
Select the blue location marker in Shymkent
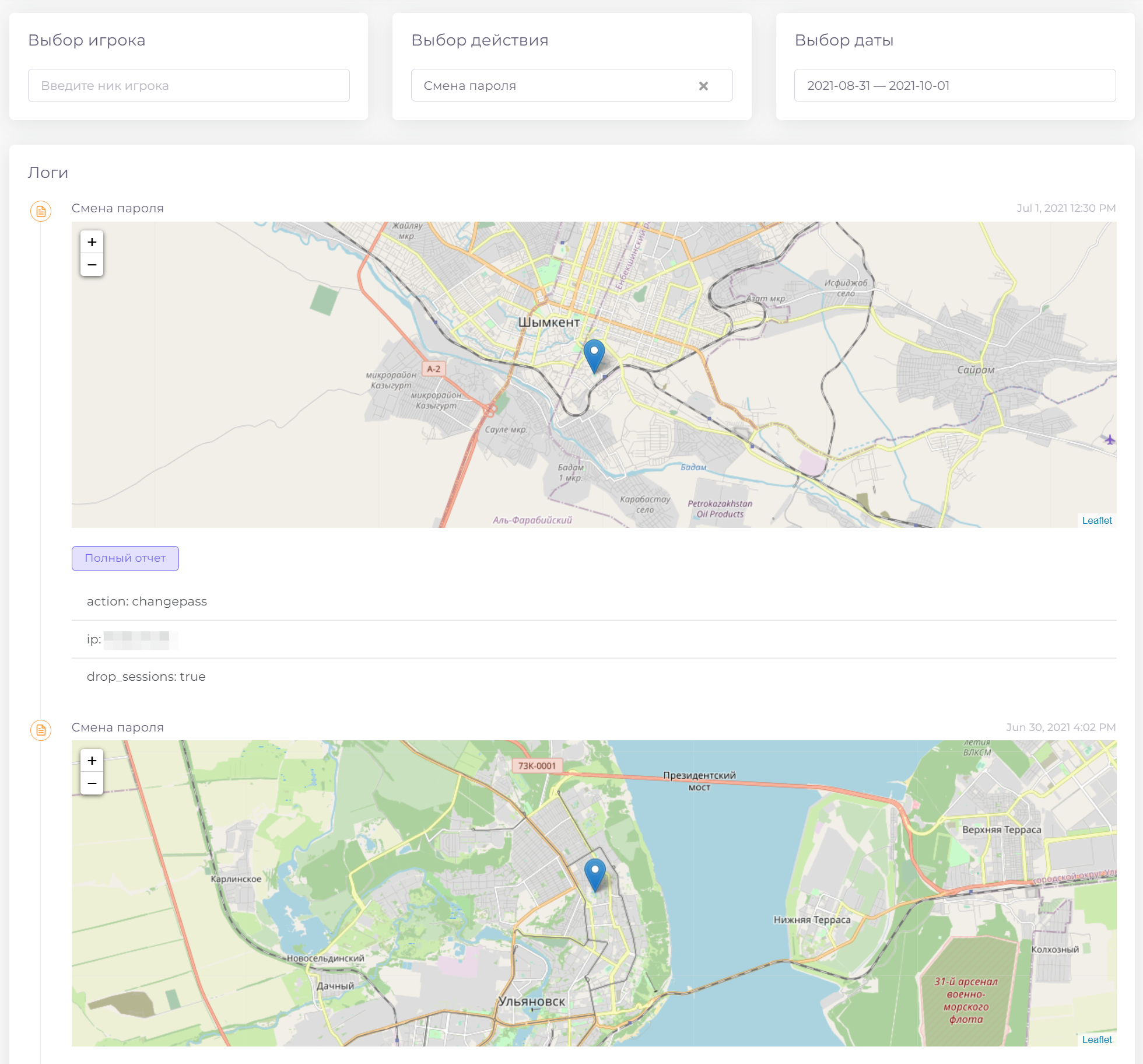click(x=594, y=356)
